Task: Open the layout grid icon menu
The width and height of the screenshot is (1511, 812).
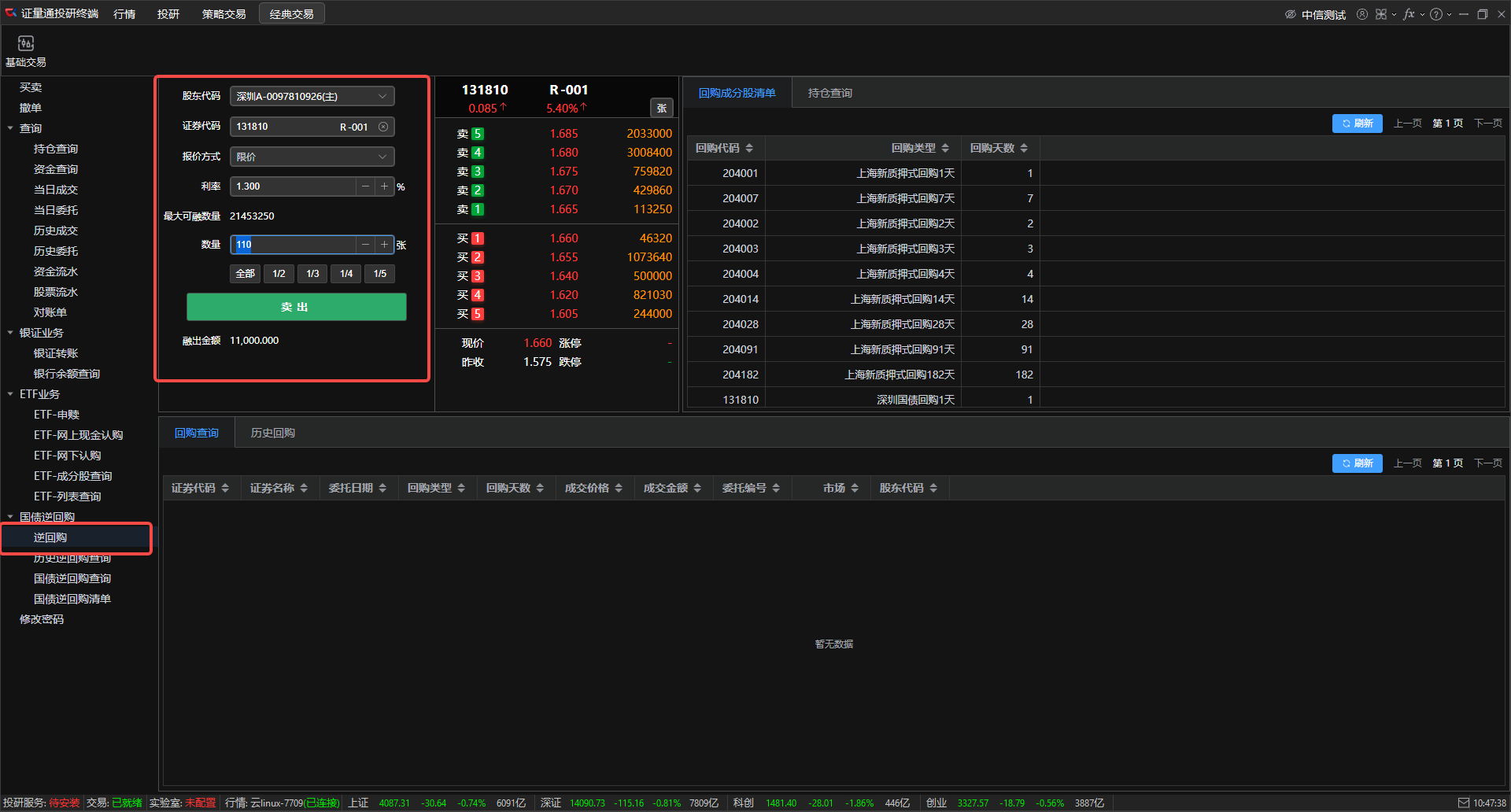Action: tap(1380, 14)
